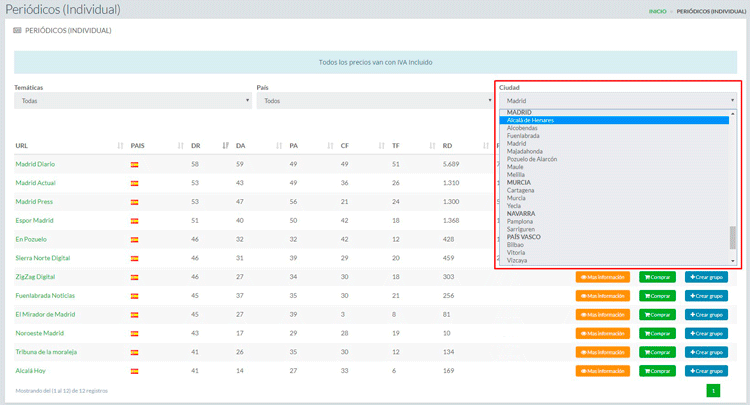The width and height of the screenshot is (750, 405).
Task: Click Mas información for Alcalá Hoy
Action: click(x=603, y=371)
